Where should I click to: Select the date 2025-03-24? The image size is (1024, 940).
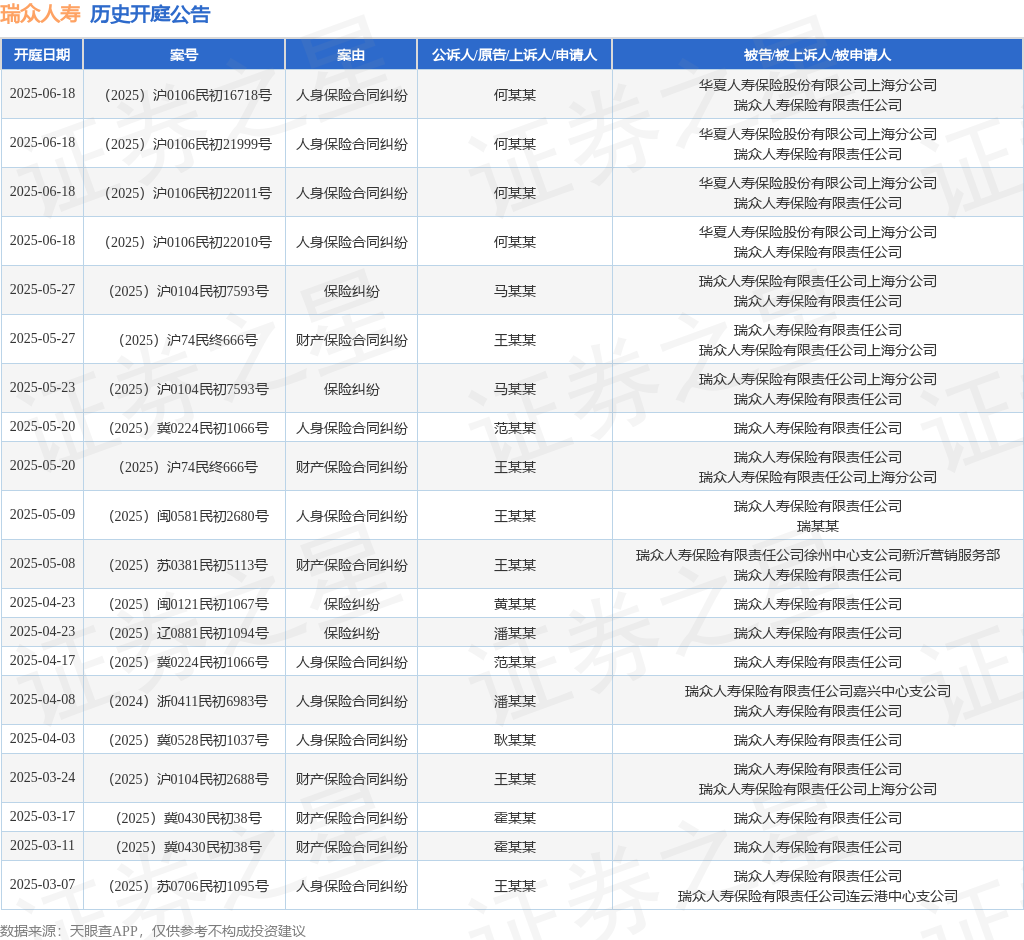click(x=42, y=777)
